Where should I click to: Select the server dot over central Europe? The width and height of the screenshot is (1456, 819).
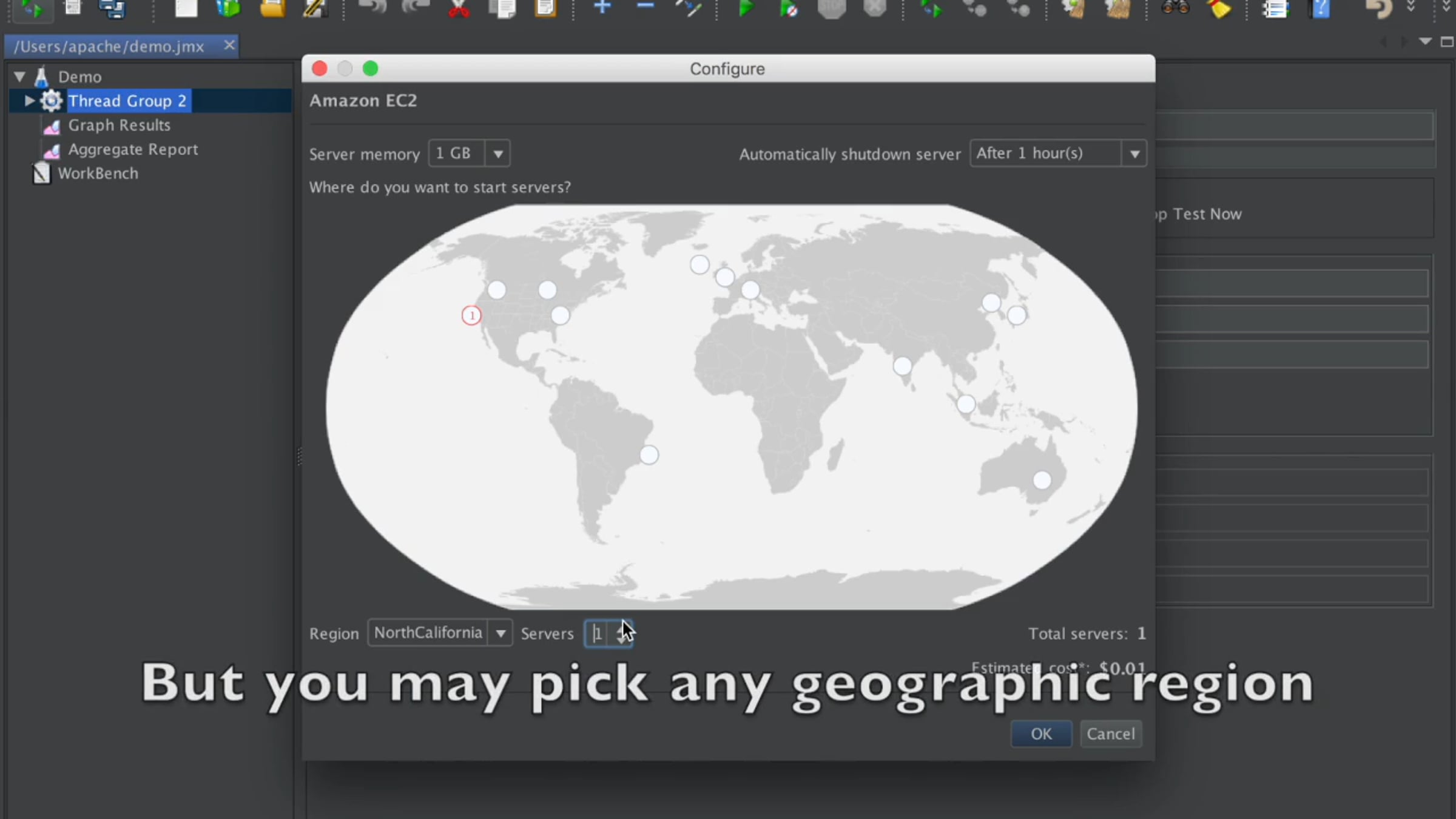pos(750,290)
